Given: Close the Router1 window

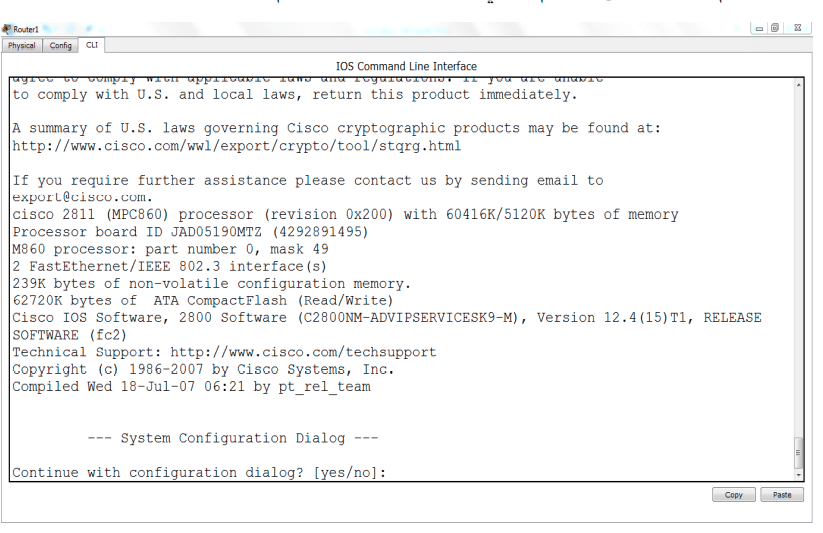Looking at the screenshot, I should [797, 28].
